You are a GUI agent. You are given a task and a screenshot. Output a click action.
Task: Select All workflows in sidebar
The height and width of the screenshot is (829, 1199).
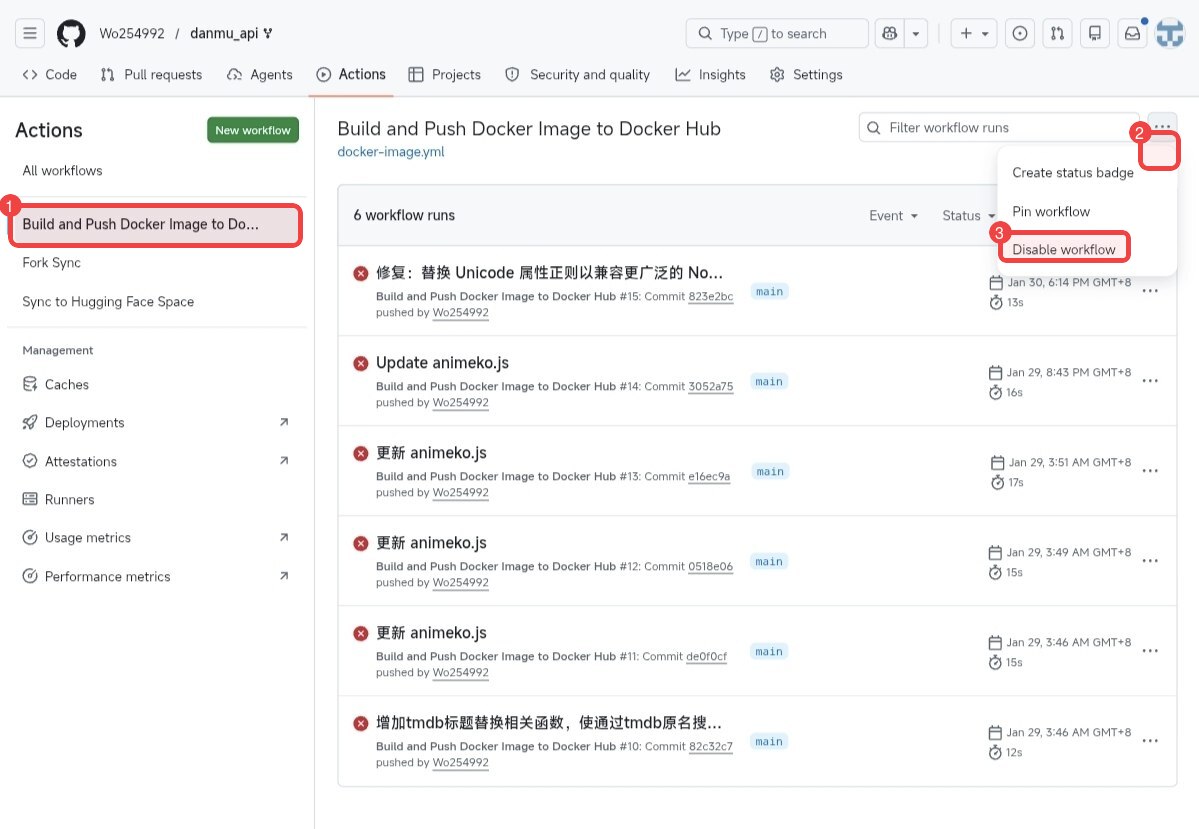click(62, 171)
